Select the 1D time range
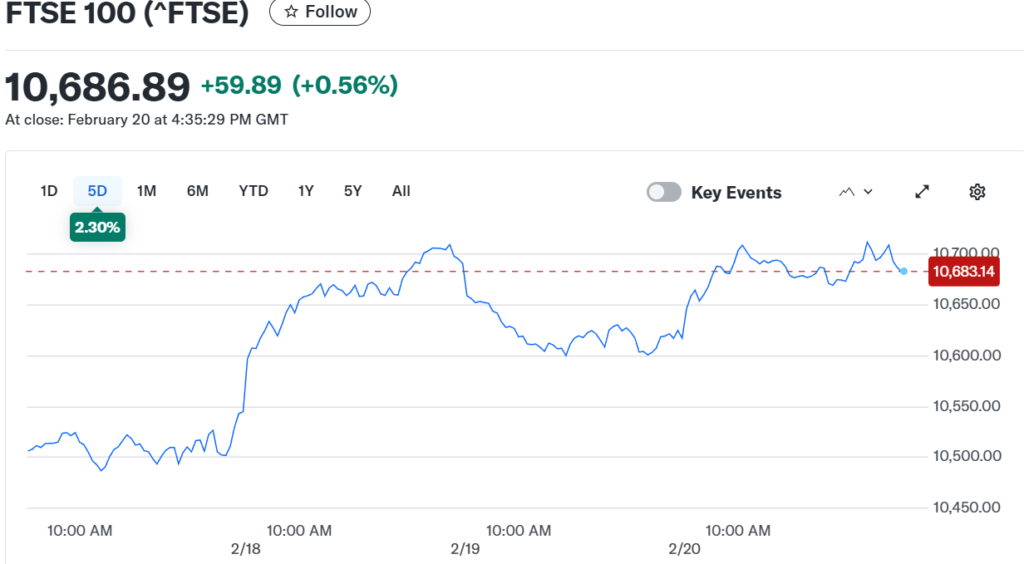 click(x=48, y=191)
